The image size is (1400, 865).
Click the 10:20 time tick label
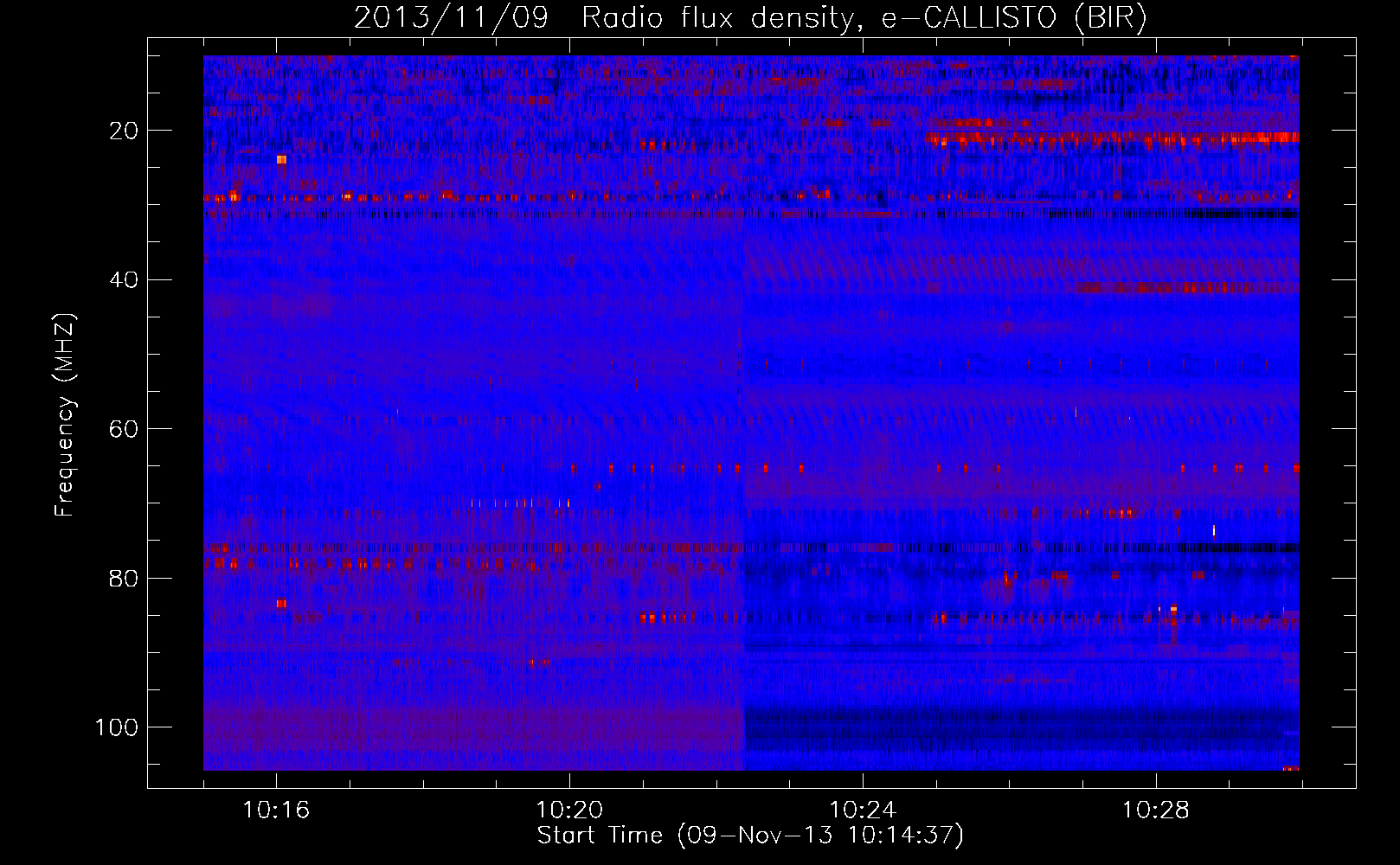coord(569,811)
